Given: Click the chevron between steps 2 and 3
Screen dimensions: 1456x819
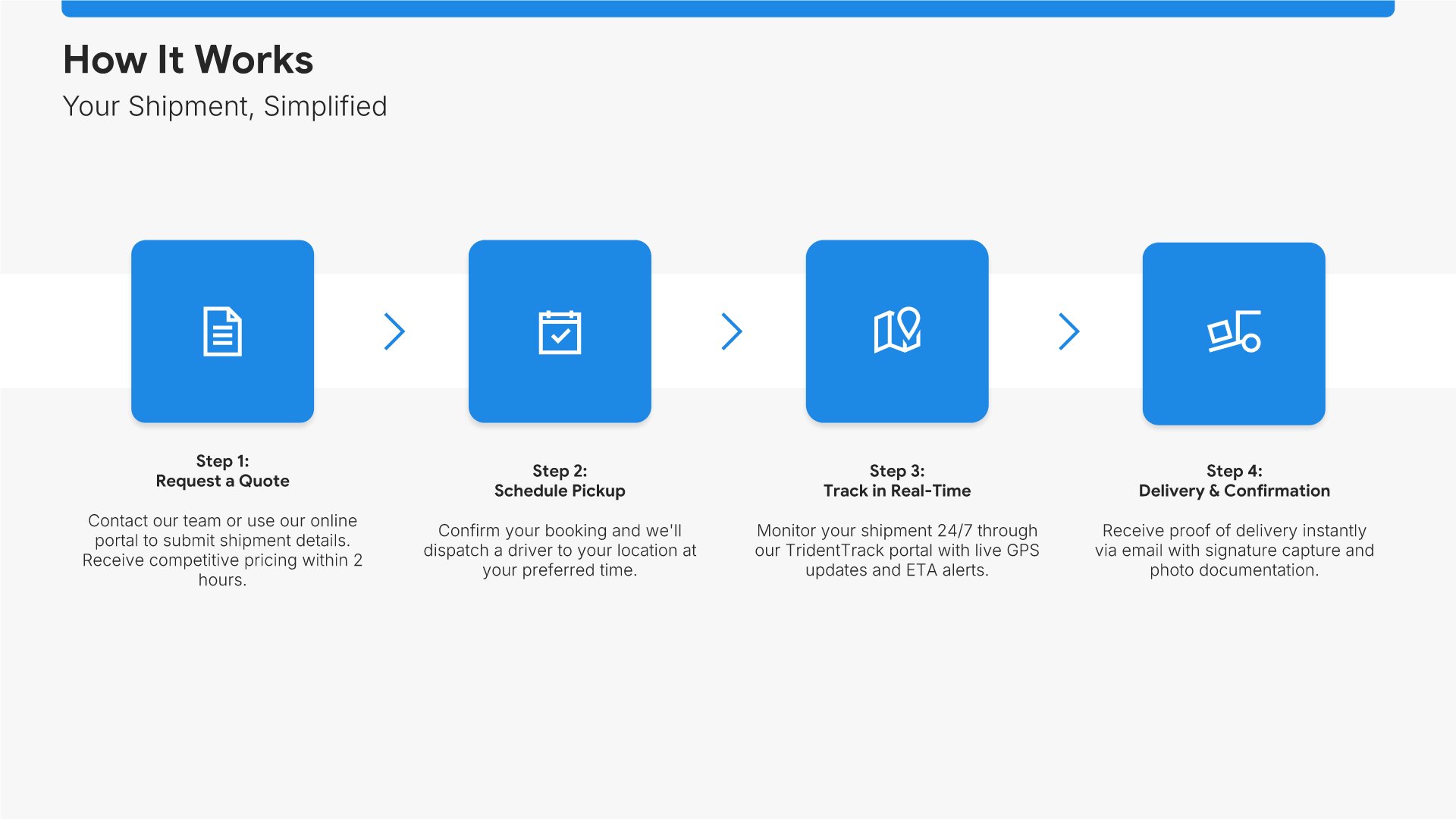Looking at the screenshot, I should coord(732,331).
